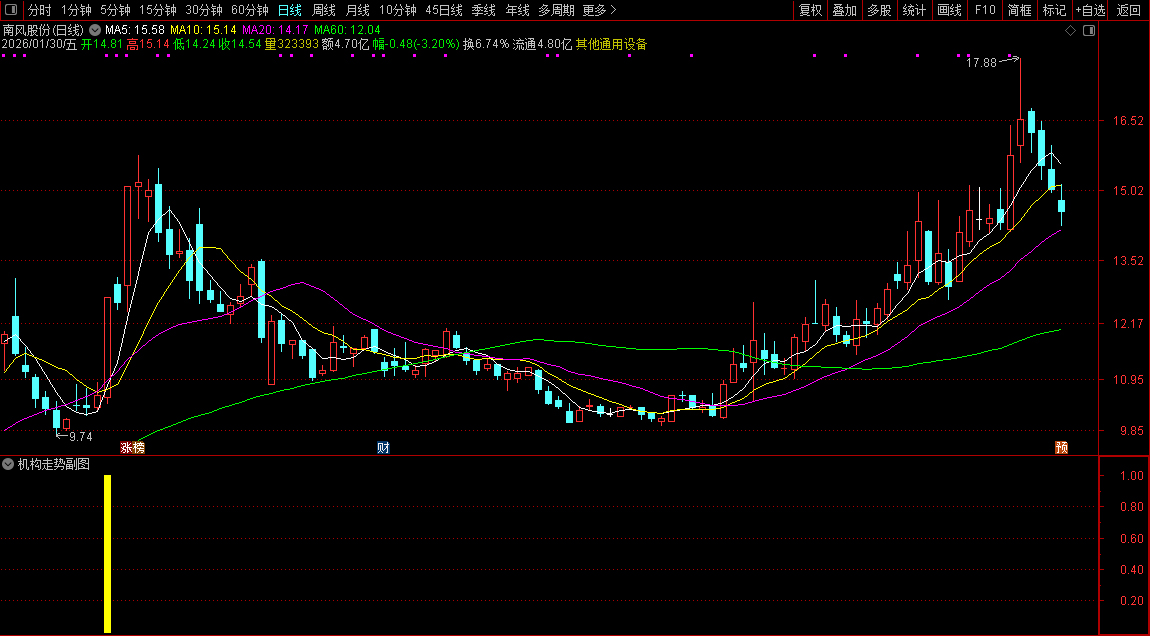
Task: Click the 涨榜 event marker
Action: pyautogui.click(x=133, y=447)
